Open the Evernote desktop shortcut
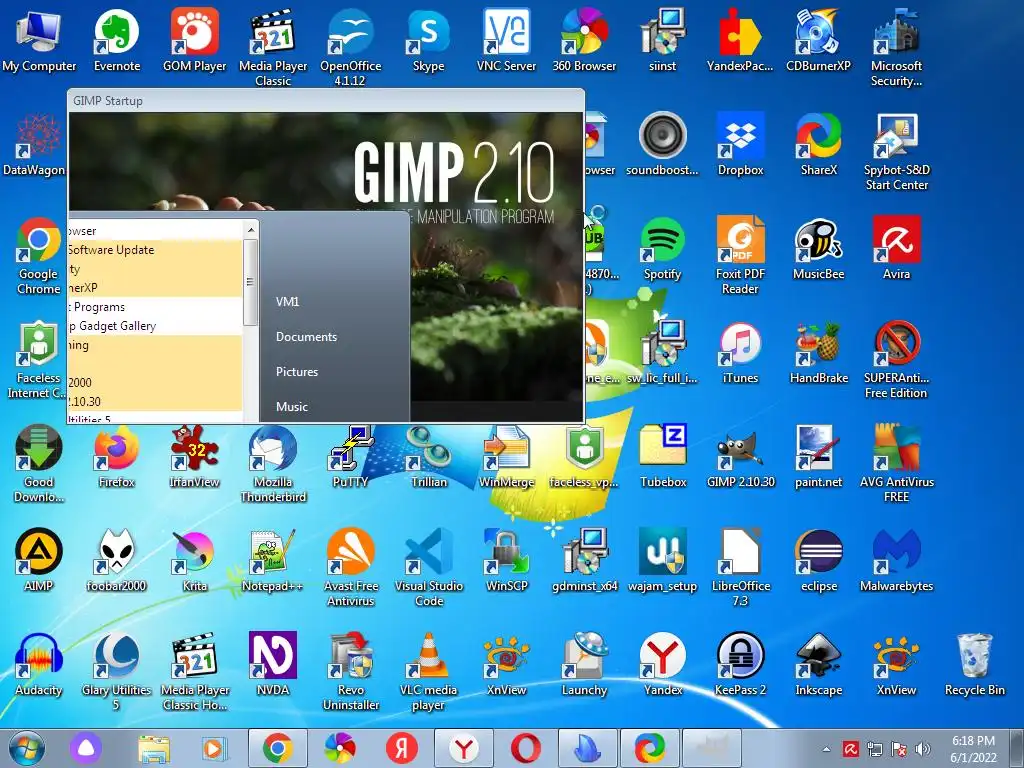This screenshot has height=768, width=1024. tap(117, 40)
